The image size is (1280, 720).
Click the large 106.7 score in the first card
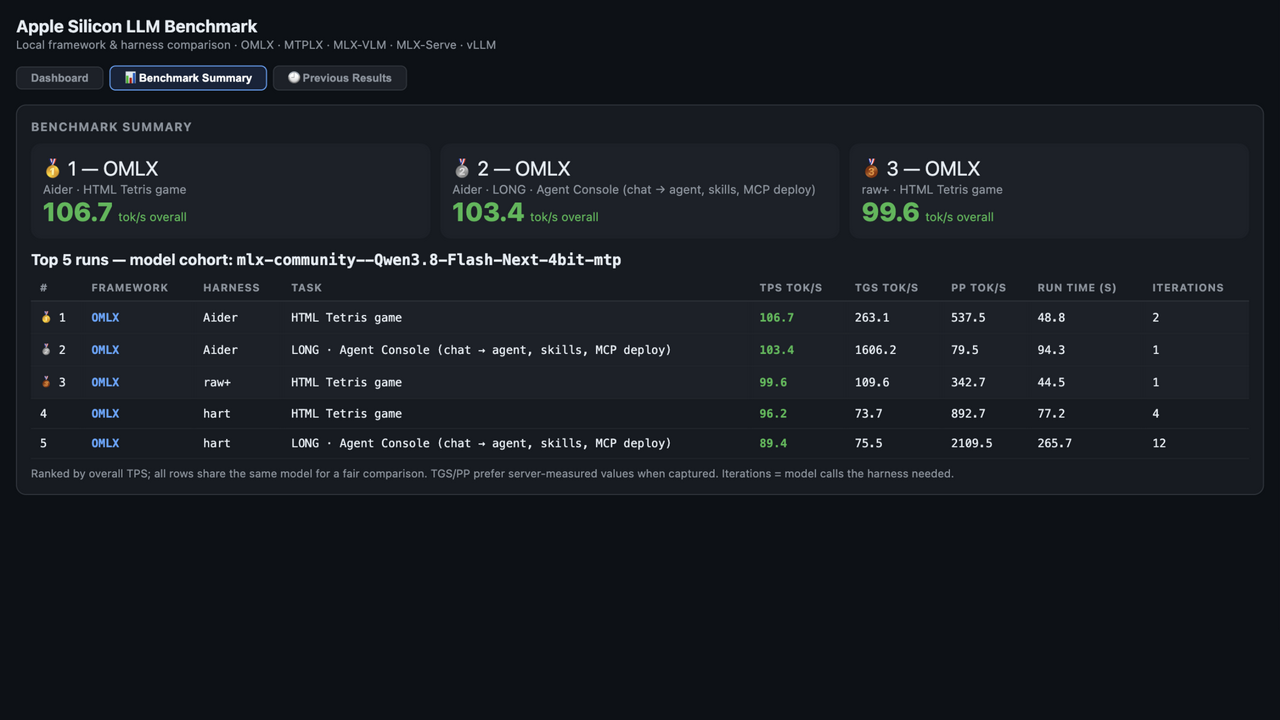(x=78, y=213)
